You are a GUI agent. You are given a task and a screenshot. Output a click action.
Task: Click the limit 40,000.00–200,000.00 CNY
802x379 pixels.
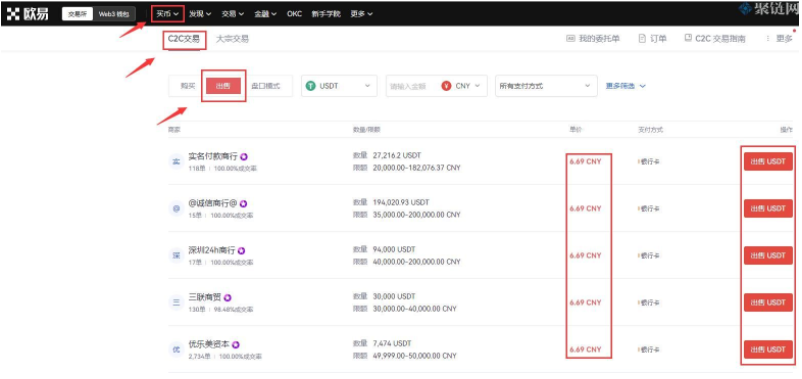tap(417, 262)
